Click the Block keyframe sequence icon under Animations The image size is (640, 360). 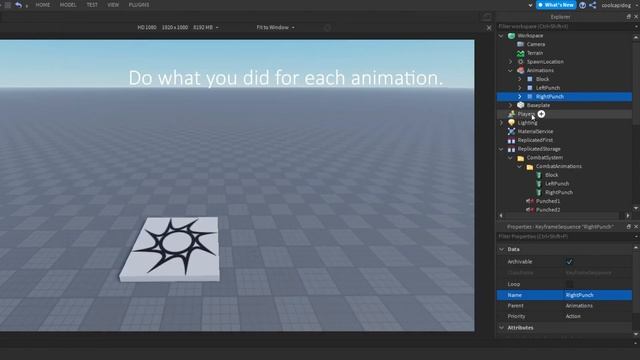coord(530,79)
